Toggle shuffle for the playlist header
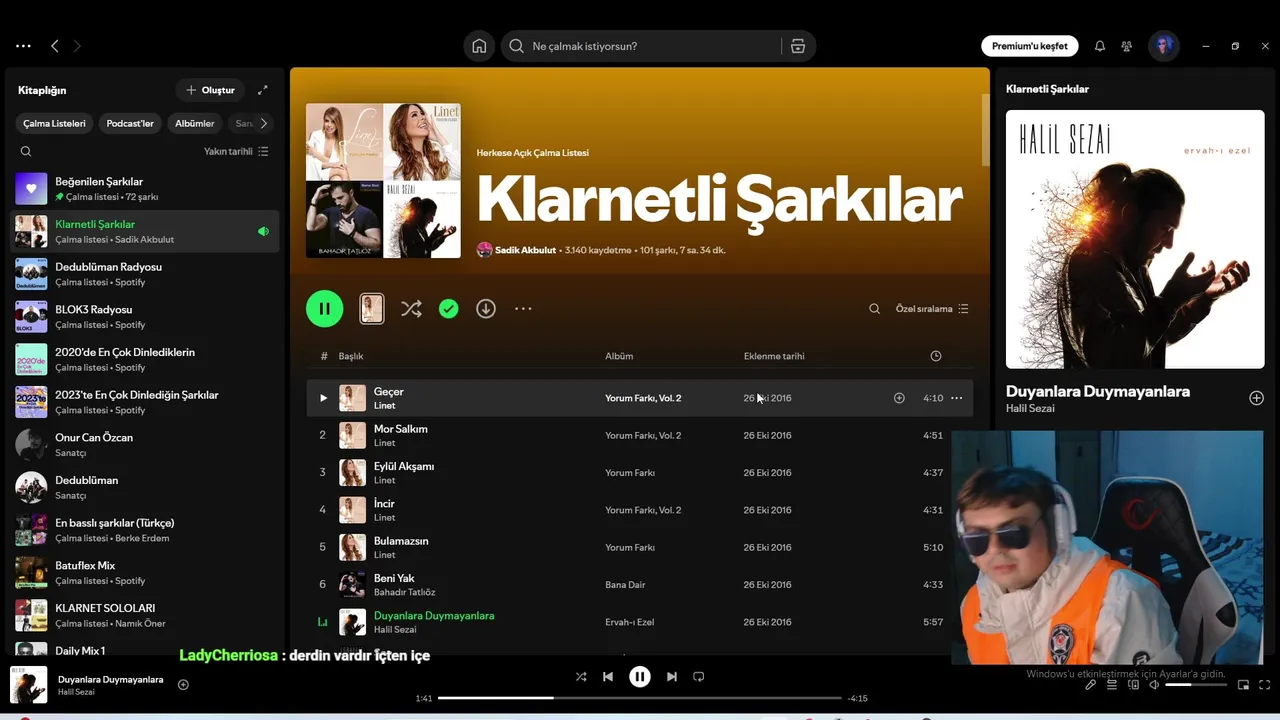The width and height of the screenshot is (1280, 720). point(411,309)
